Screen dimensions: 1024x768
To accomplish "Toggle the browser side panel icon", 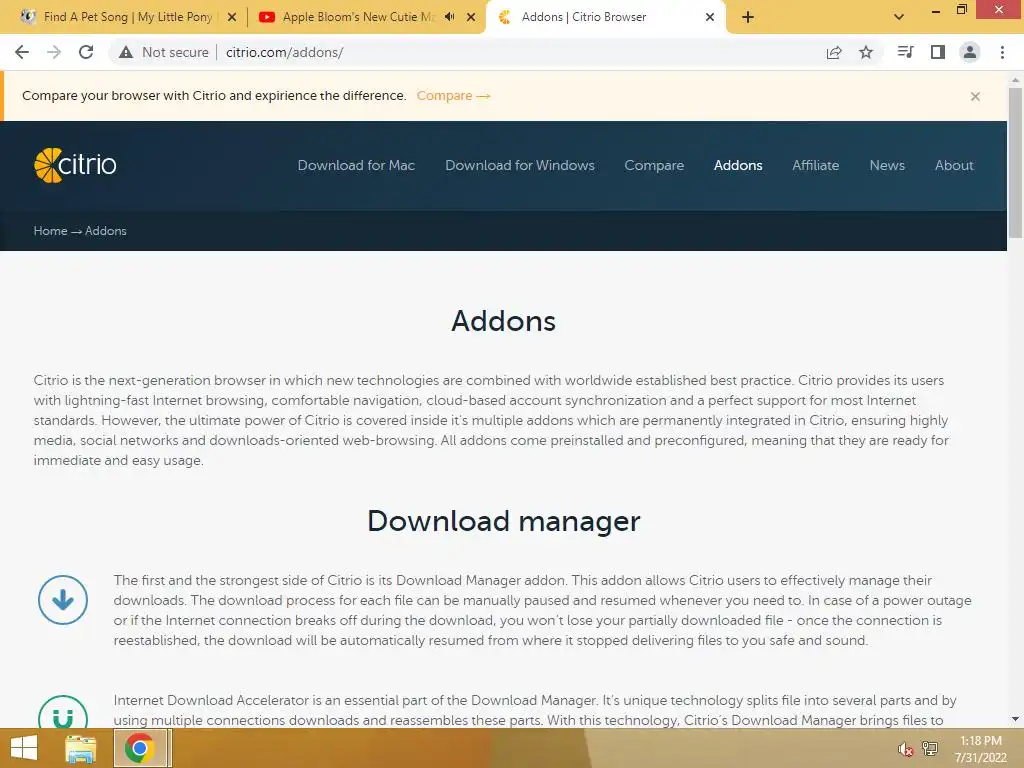I will click(938, 52).
